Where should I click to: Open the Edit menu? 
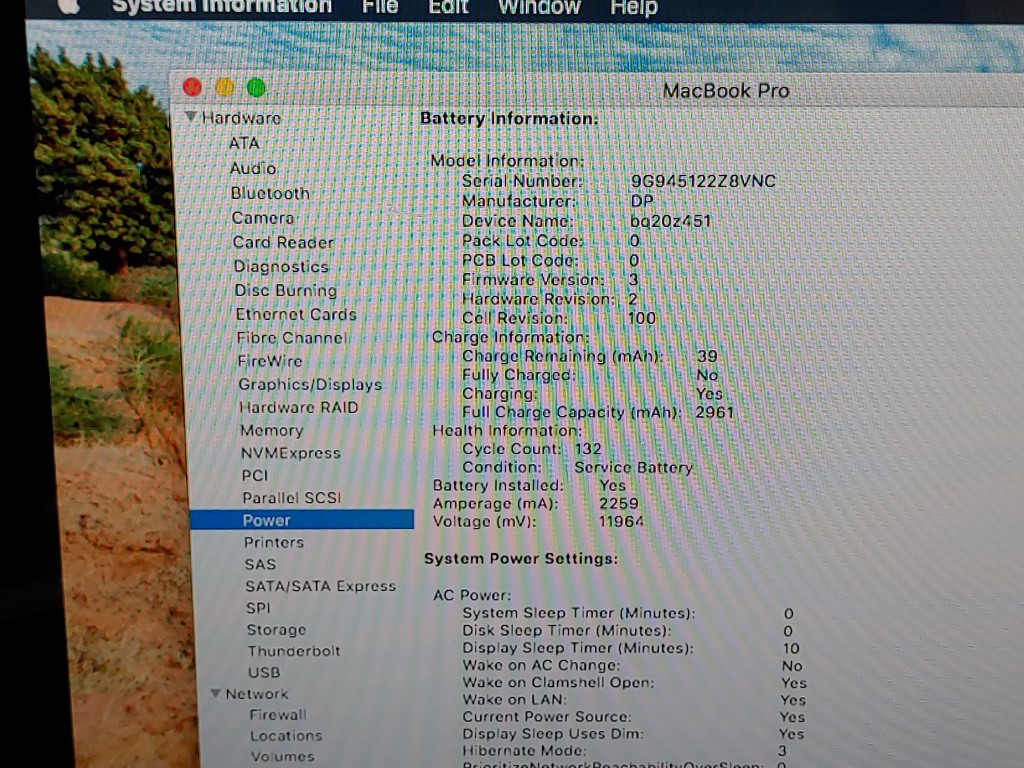point(448,7)
